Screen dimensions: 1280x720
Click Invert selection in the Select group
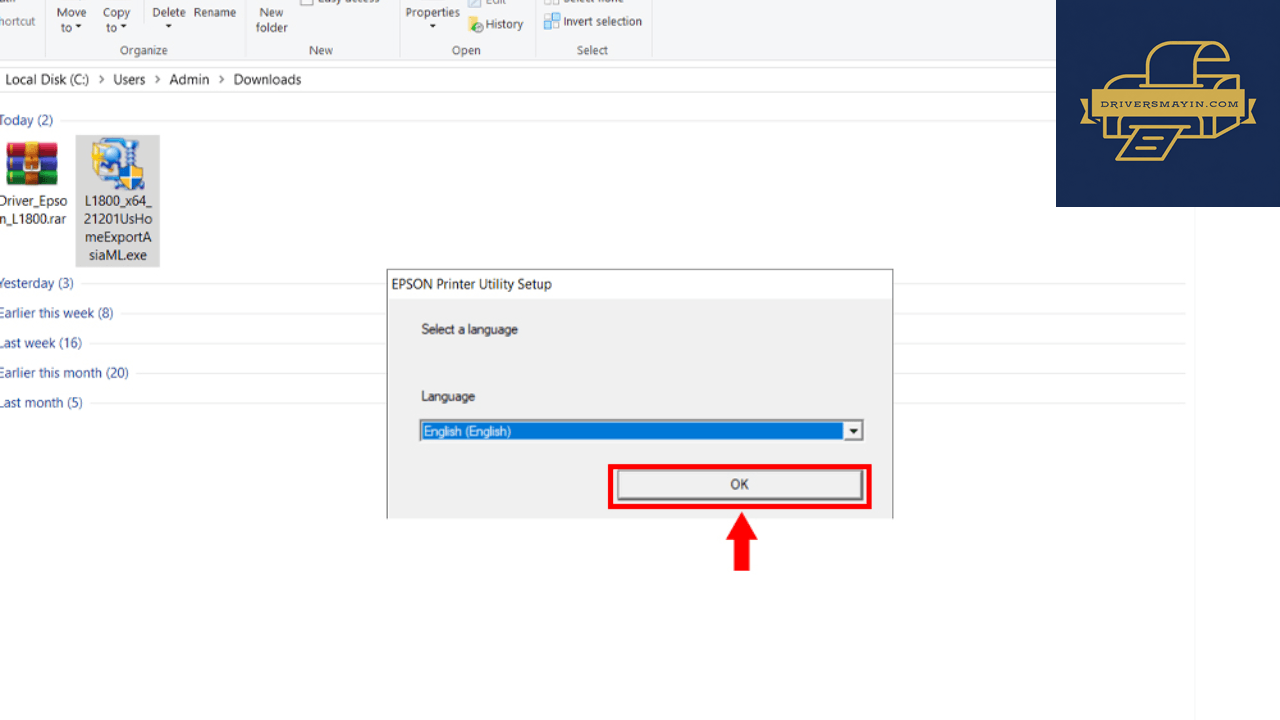point(593,21)
